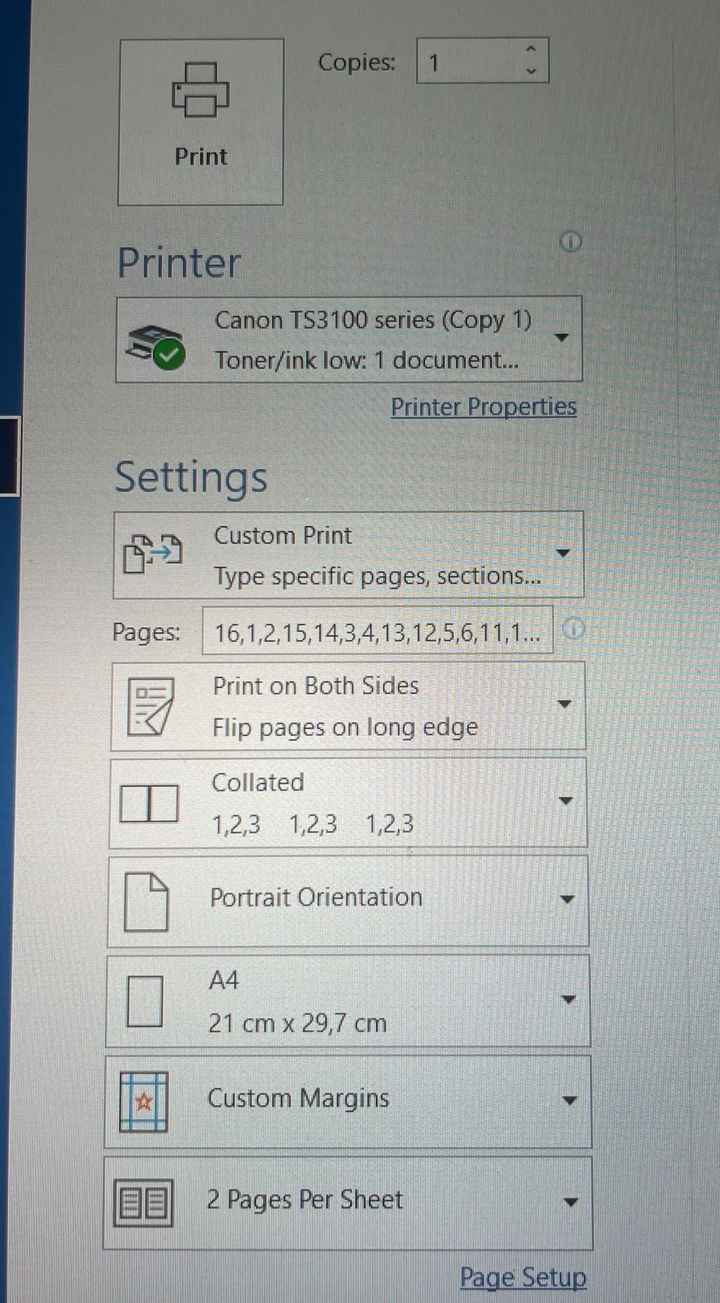Open the Portrait Orientation dropdown
The height and width of the screenshot is (1303, 720).
click(x=348, y=900)
